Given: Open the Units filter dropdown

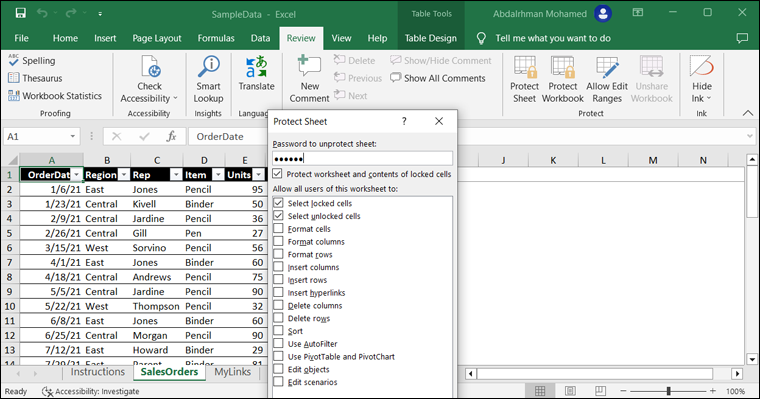Looking at the screenshot, I should point(259,175).
